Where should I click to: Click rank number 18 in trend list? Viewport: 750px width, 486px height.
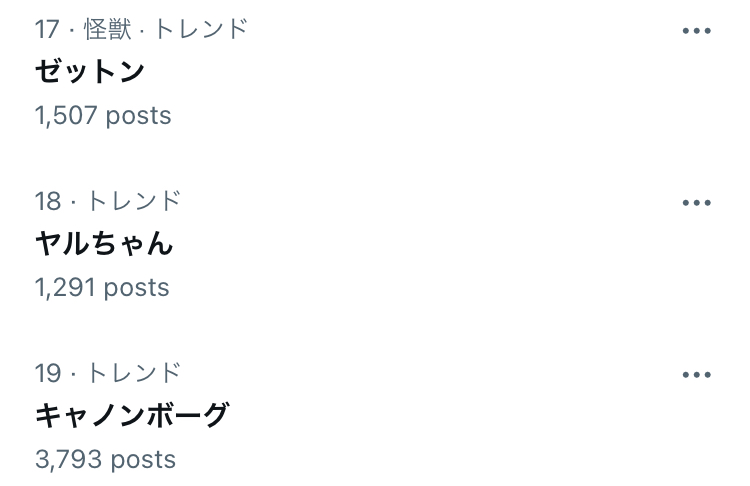(x=48, y=201)
